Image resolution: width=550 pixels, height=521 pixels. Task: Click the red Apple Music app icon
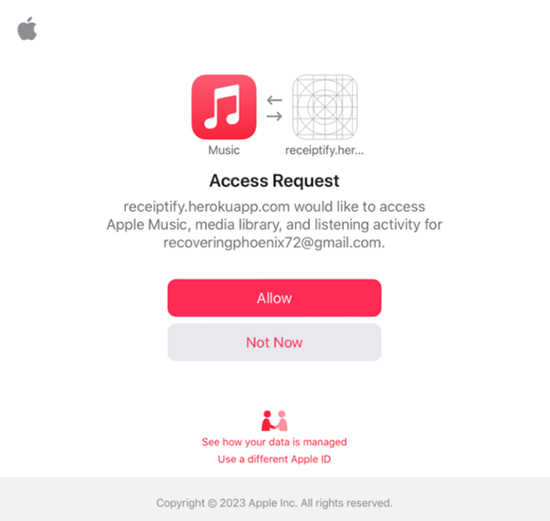(x=224, y=107)
